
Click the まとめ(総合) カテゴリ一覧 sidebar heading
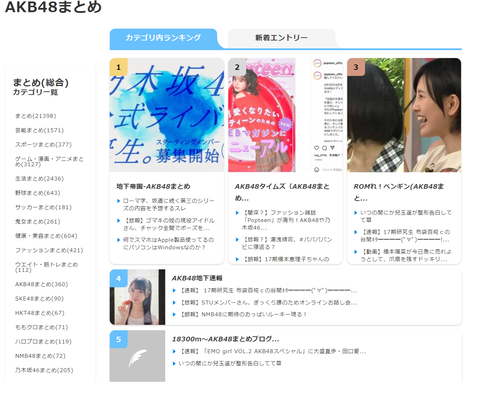(x=41, y=87)
